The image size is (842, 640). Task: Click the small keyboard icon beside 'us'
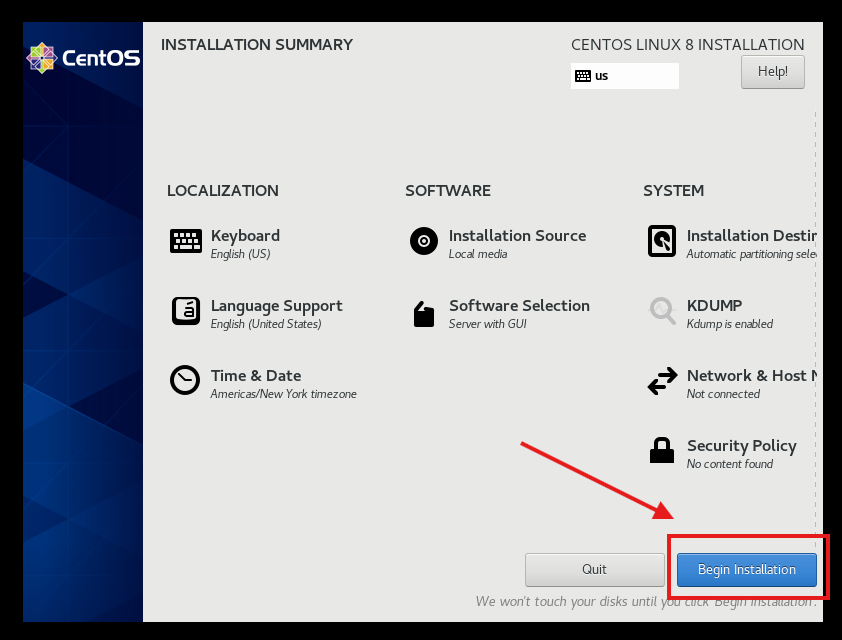[x=583, y=76]
